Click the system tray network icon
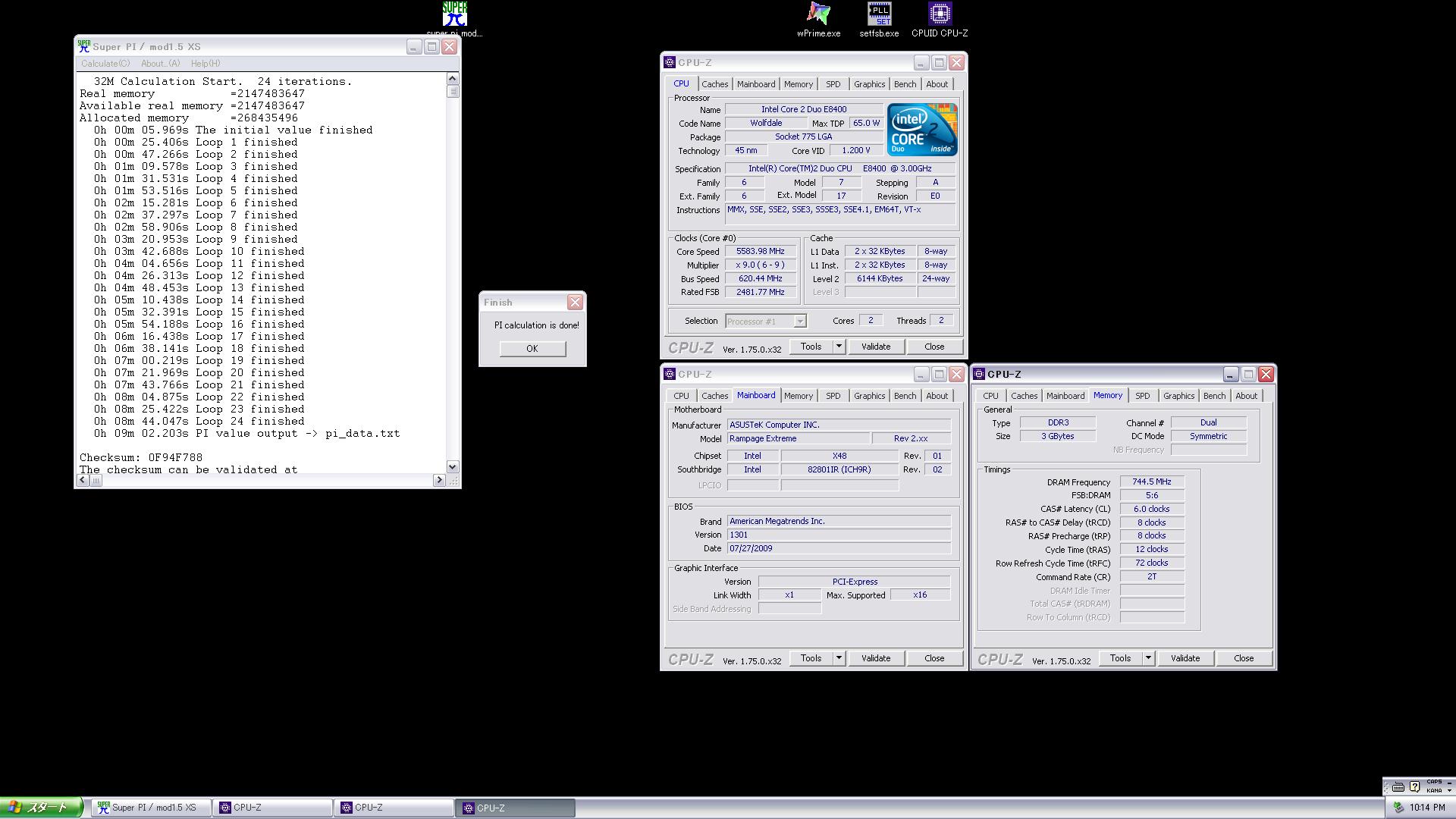This screenshot has height=819, width=1456. click(x=1398, y=808)
